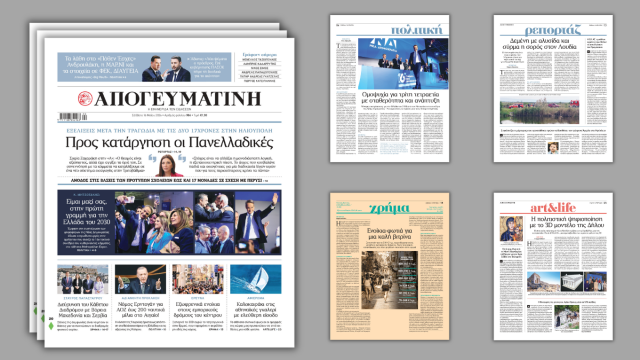The image size is (640, 360).
Task: Click the green diamond icon on front page edge
Action: click(x=51, y=326)
